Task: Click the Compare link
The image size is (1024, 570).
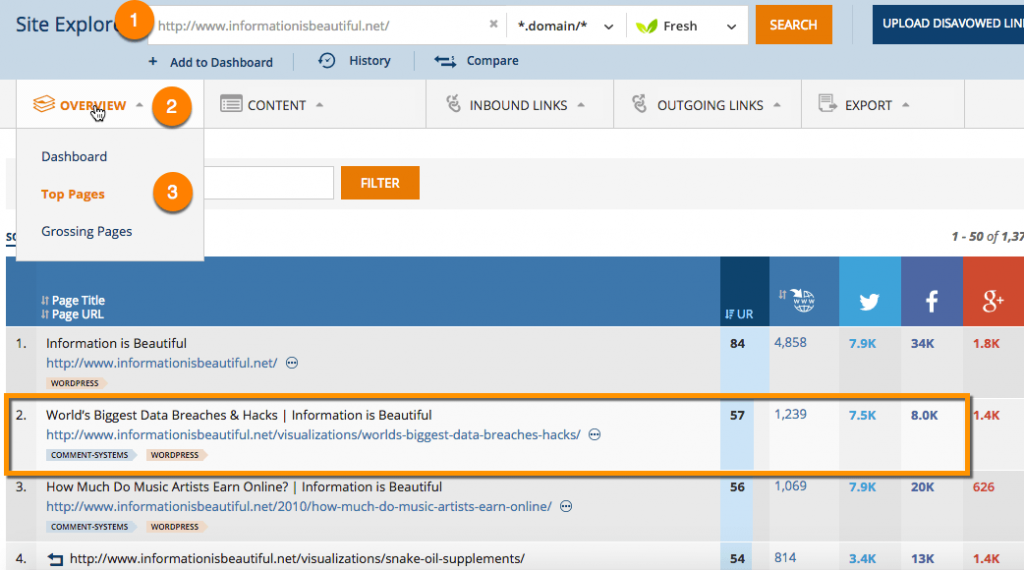Action: point(492,61)
